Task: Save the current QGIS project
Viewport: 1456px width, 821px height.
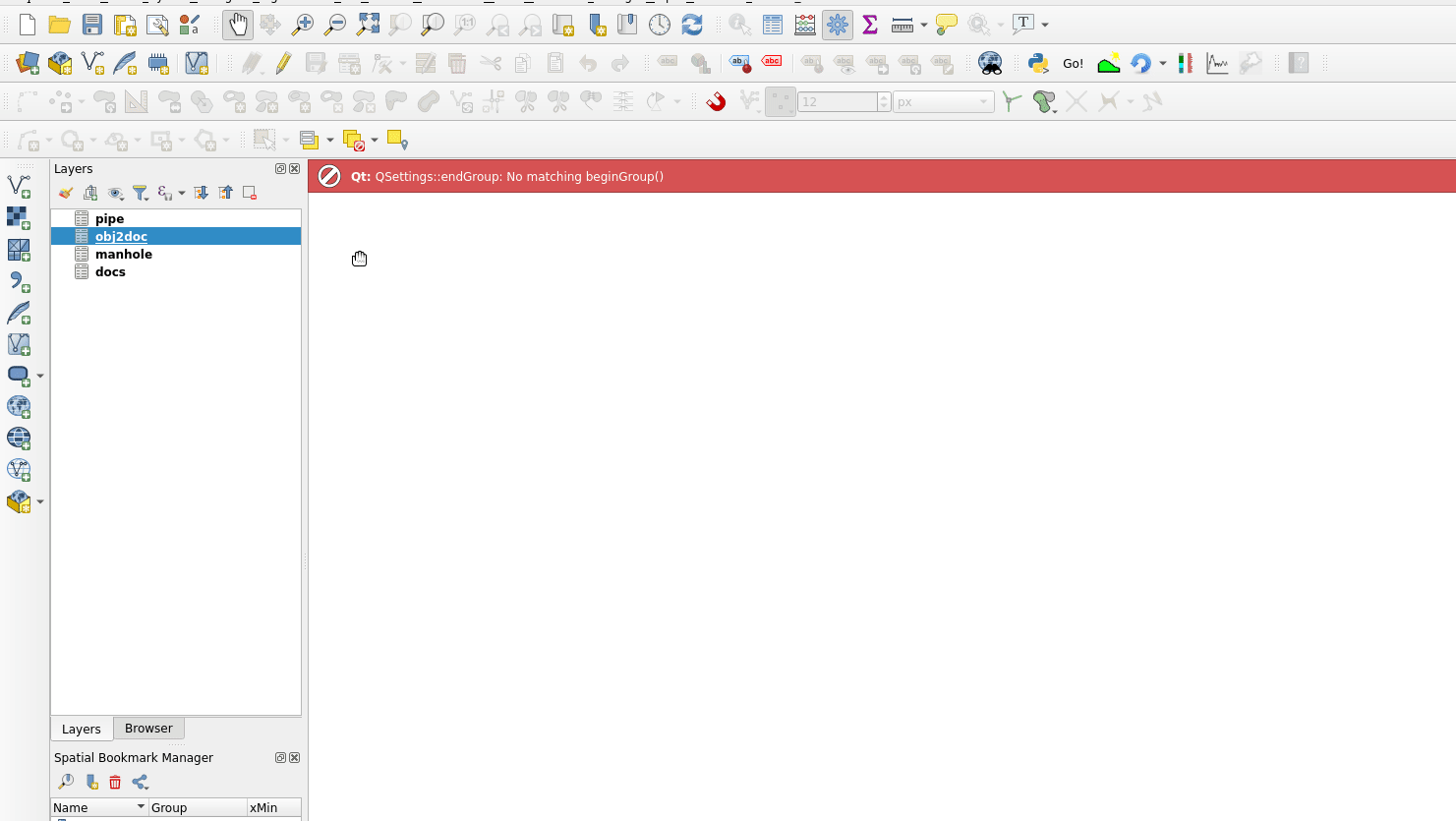Action: 91,25
